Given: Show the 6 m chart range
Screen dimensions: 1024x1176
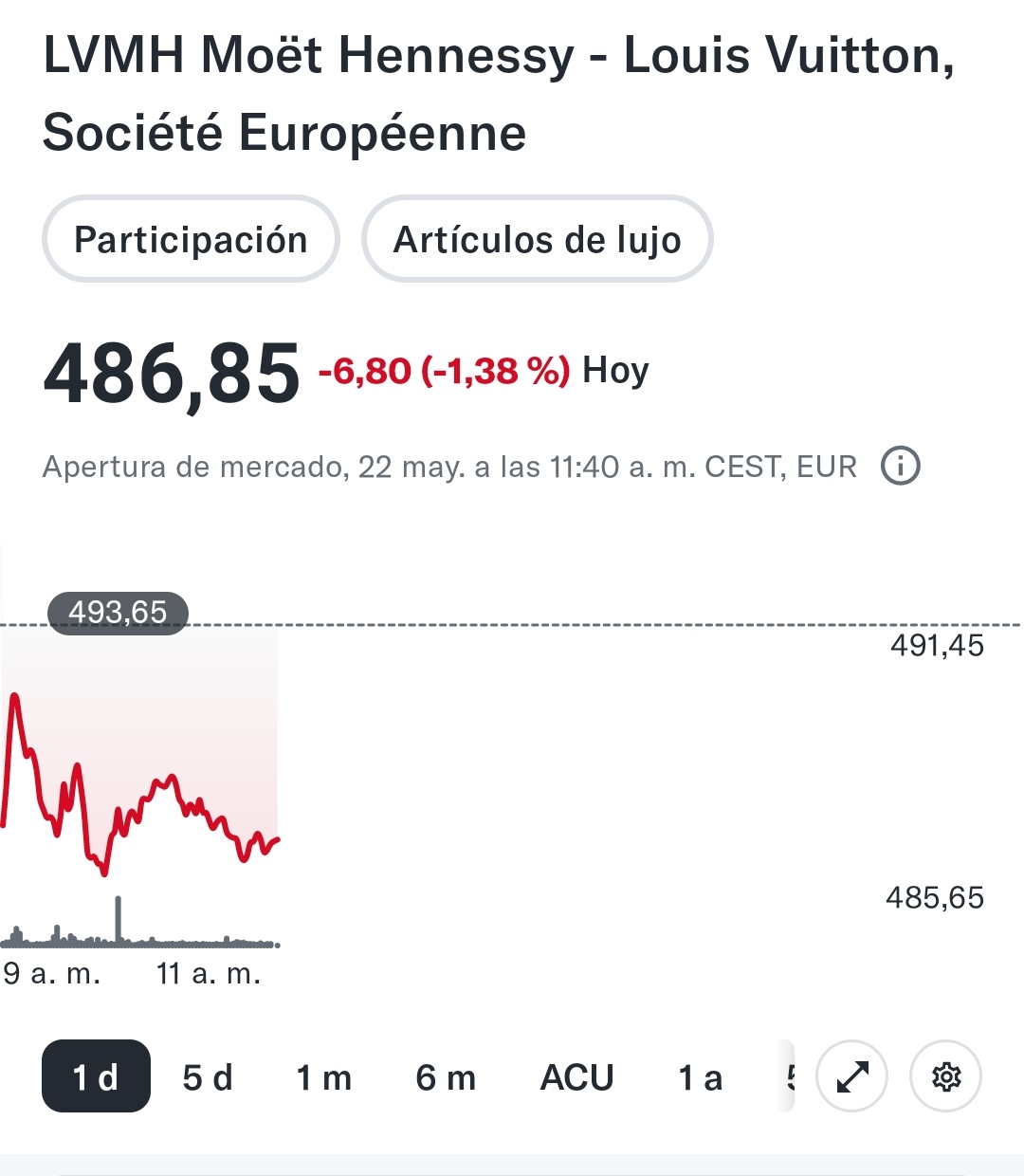Looking at the screenshot, I should coord(446,1077).
